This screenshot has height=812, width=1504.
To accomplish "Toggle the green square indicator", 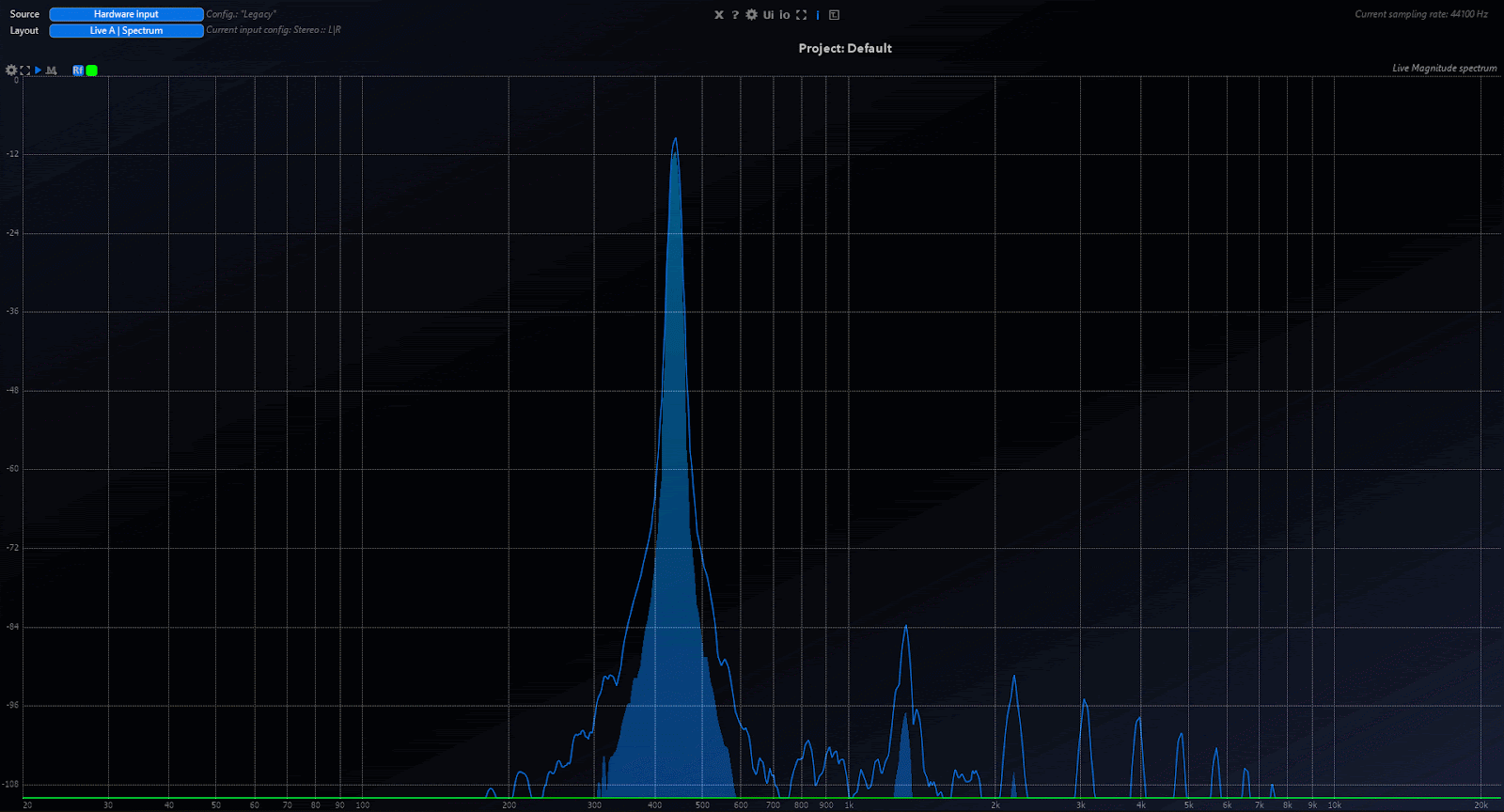I will point(92,70).
